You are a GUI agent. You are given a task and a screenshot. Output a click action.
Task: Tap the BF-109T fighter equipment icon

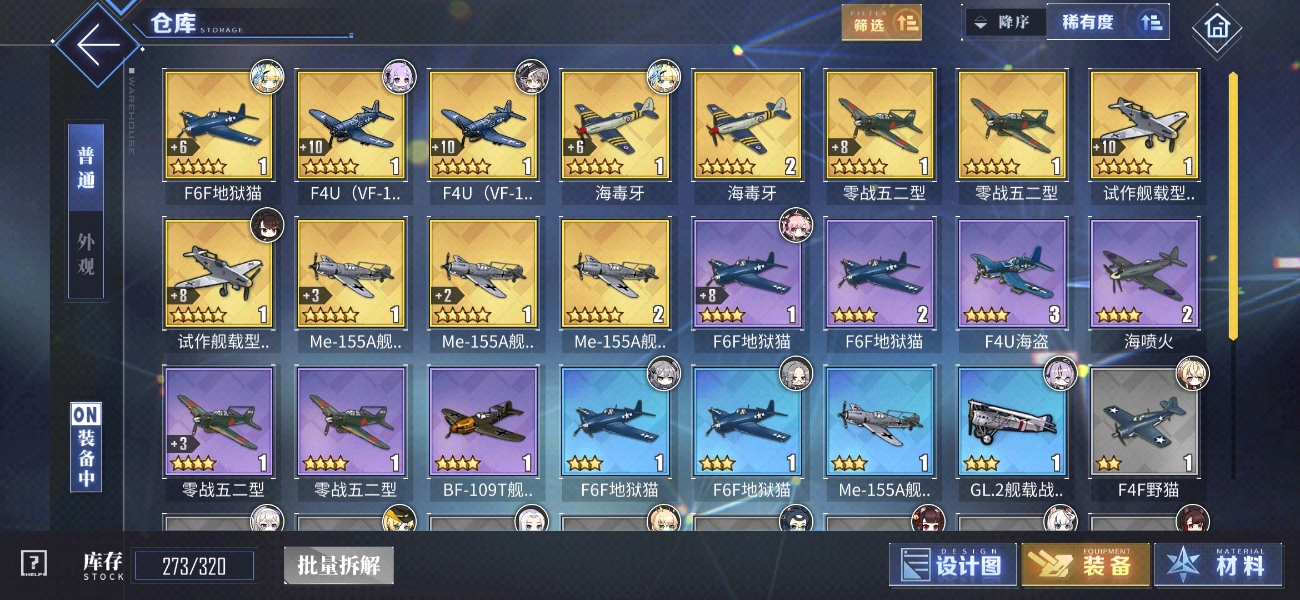pyautogui.click(x=483, y=422)
